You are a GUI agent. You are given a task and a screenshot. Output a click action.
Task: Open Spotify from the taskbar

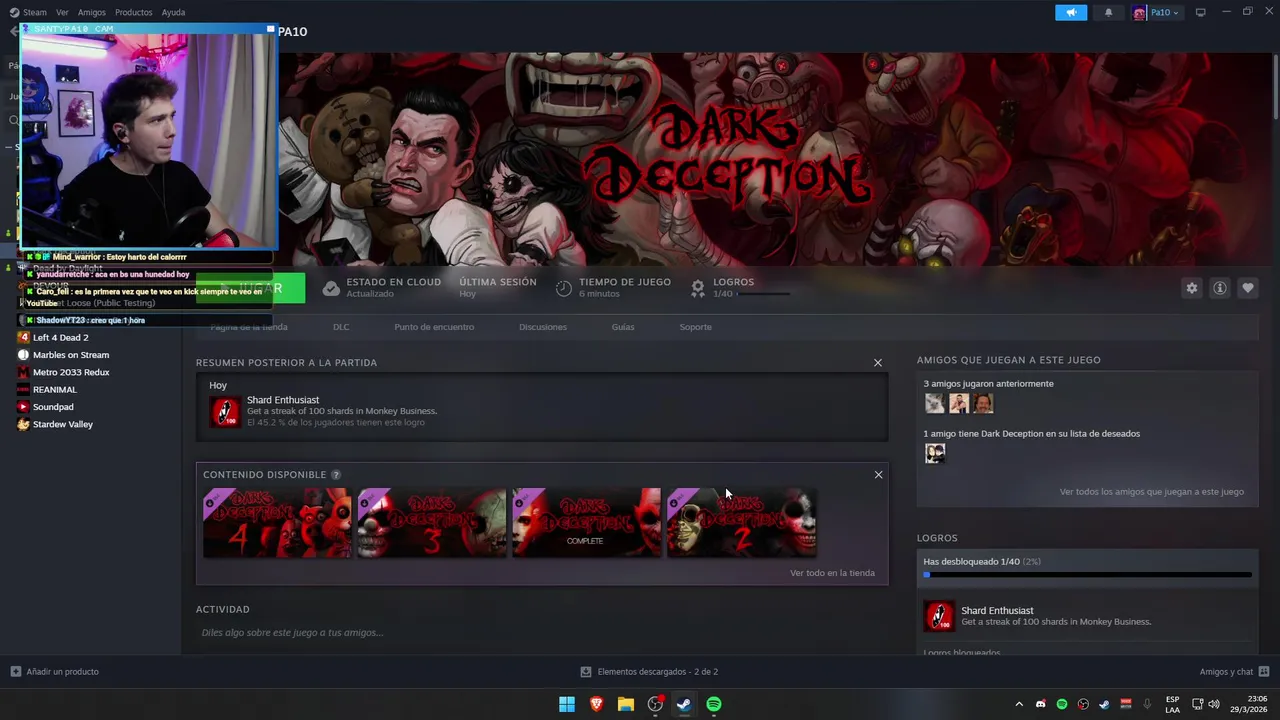click(x=714, y=704)
